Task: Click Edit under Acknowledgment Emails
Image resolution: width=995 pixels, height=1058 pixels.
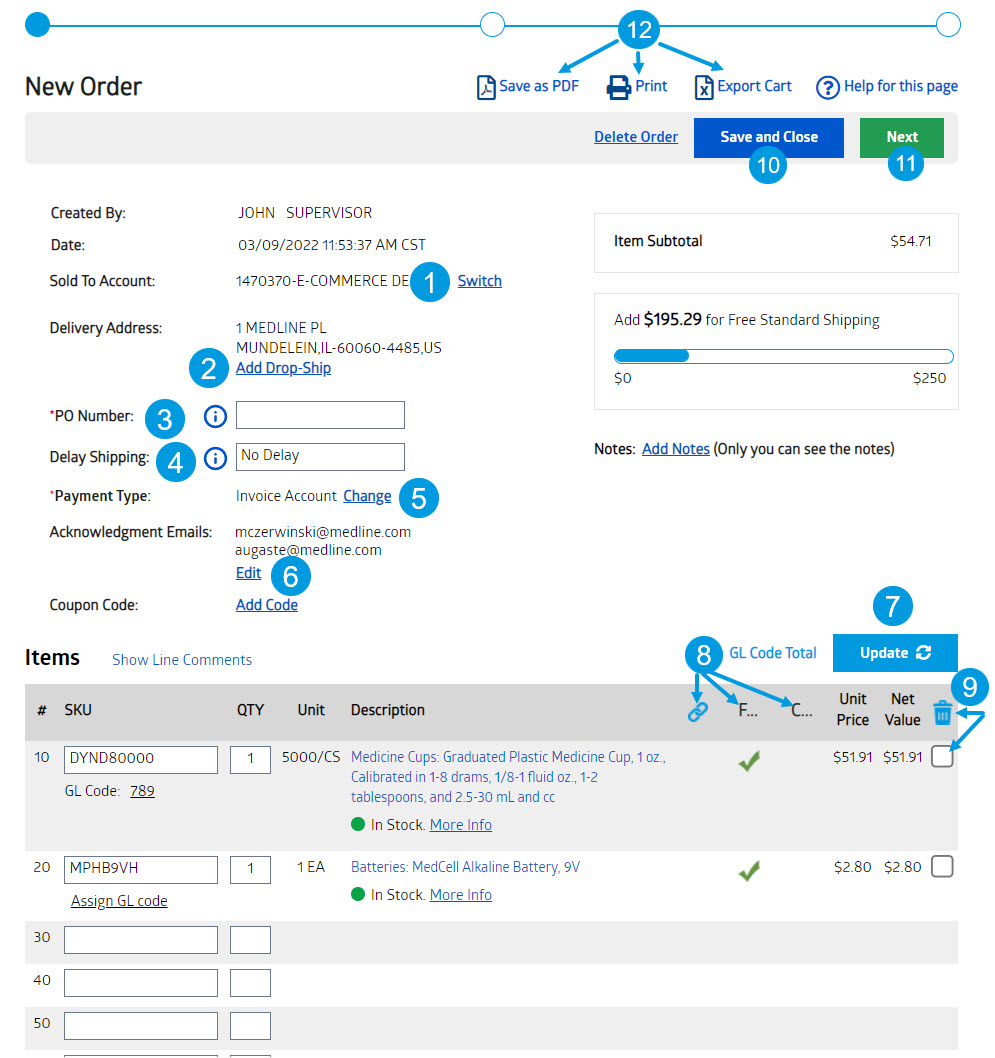Action: pos(248,573)
